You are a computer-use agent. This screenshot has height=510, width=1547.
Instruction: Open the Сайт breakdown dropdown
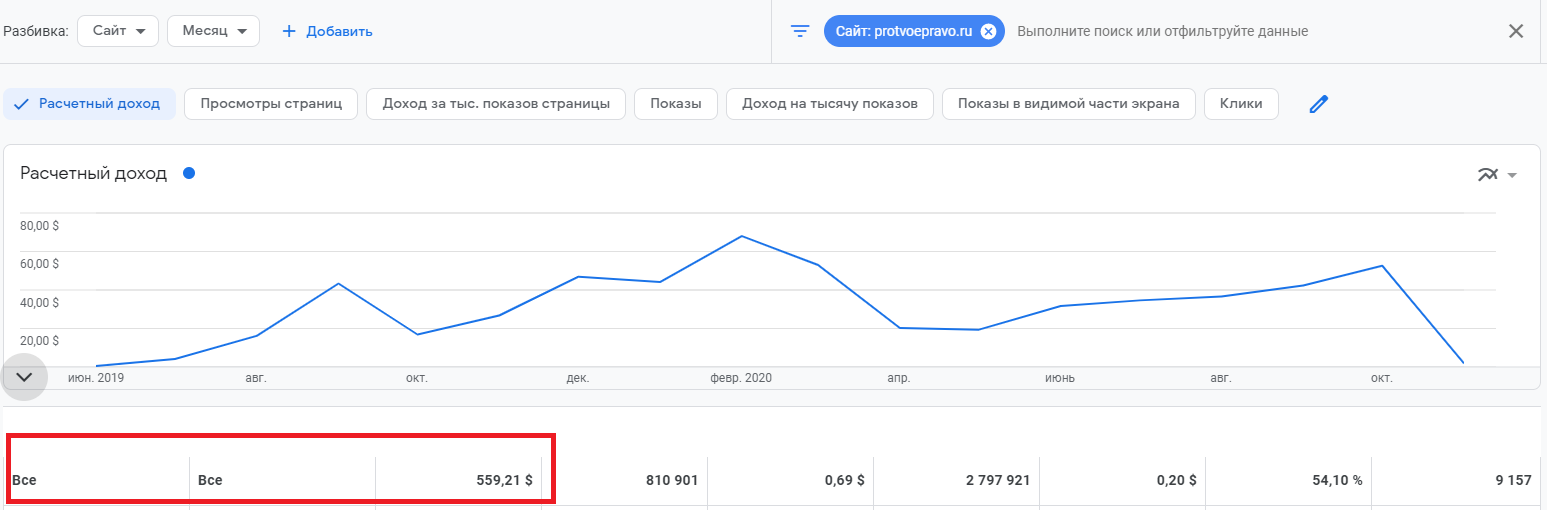click(118, 31)
